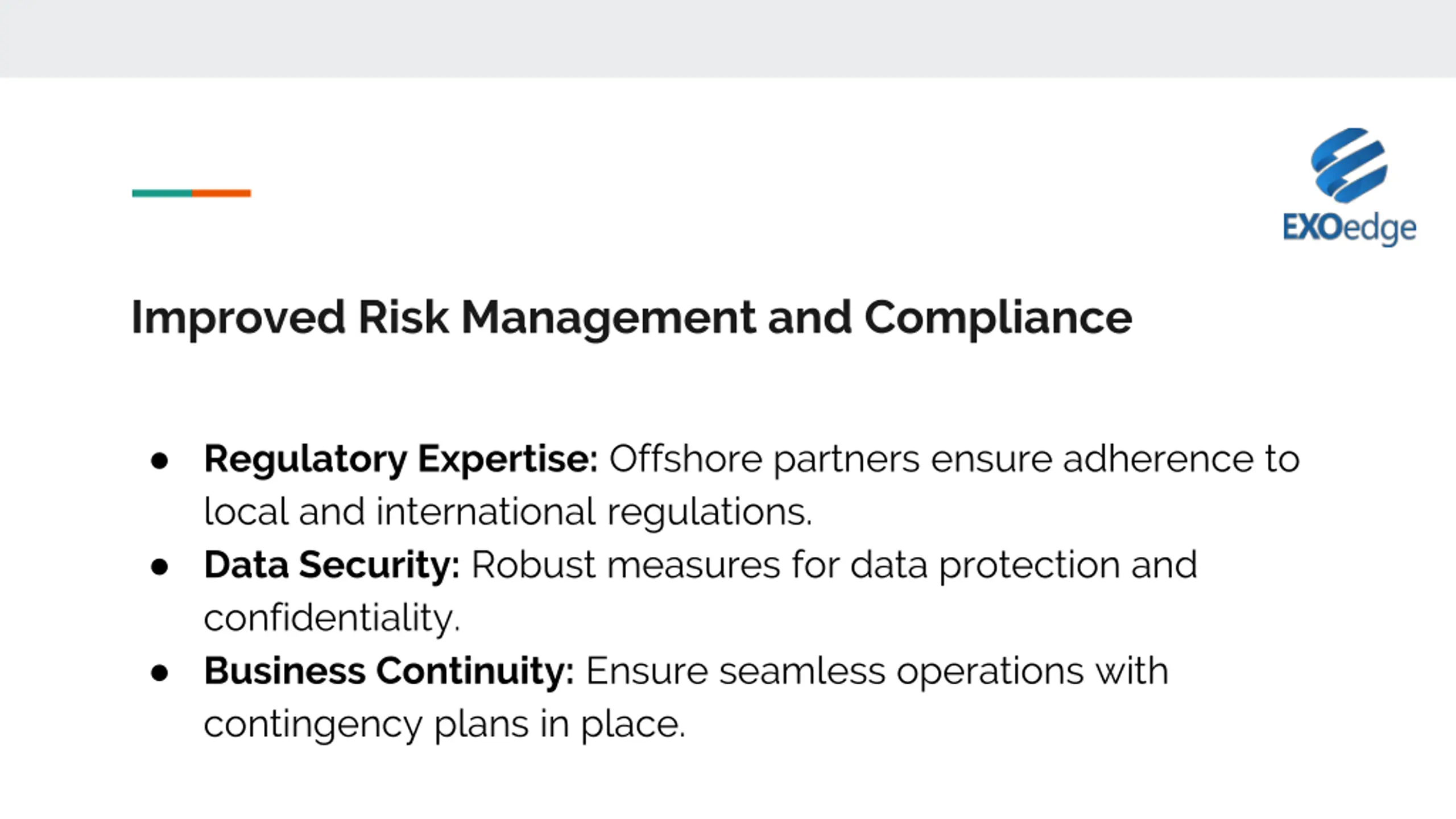The width and height of the screenshot is (1456, 819).
Task: Click the word "confidentiality" in second bullet
Action: [331, 618]
